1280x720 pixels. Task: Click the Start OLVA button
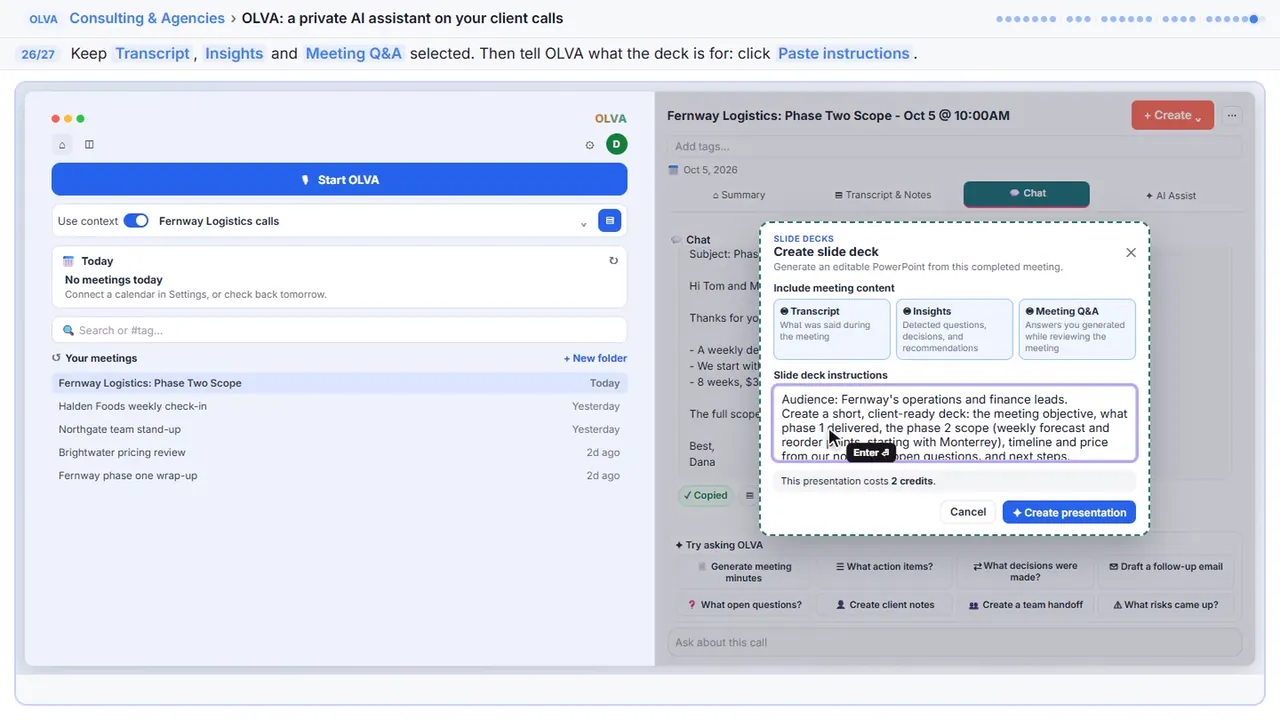[x=340, y=180]
